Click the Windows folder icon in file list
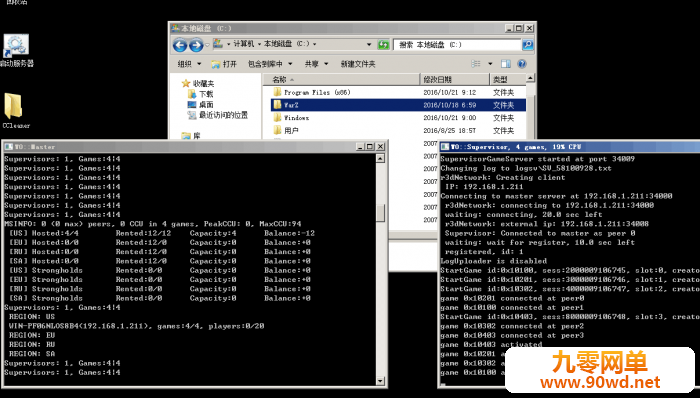 tap(277, 117)
